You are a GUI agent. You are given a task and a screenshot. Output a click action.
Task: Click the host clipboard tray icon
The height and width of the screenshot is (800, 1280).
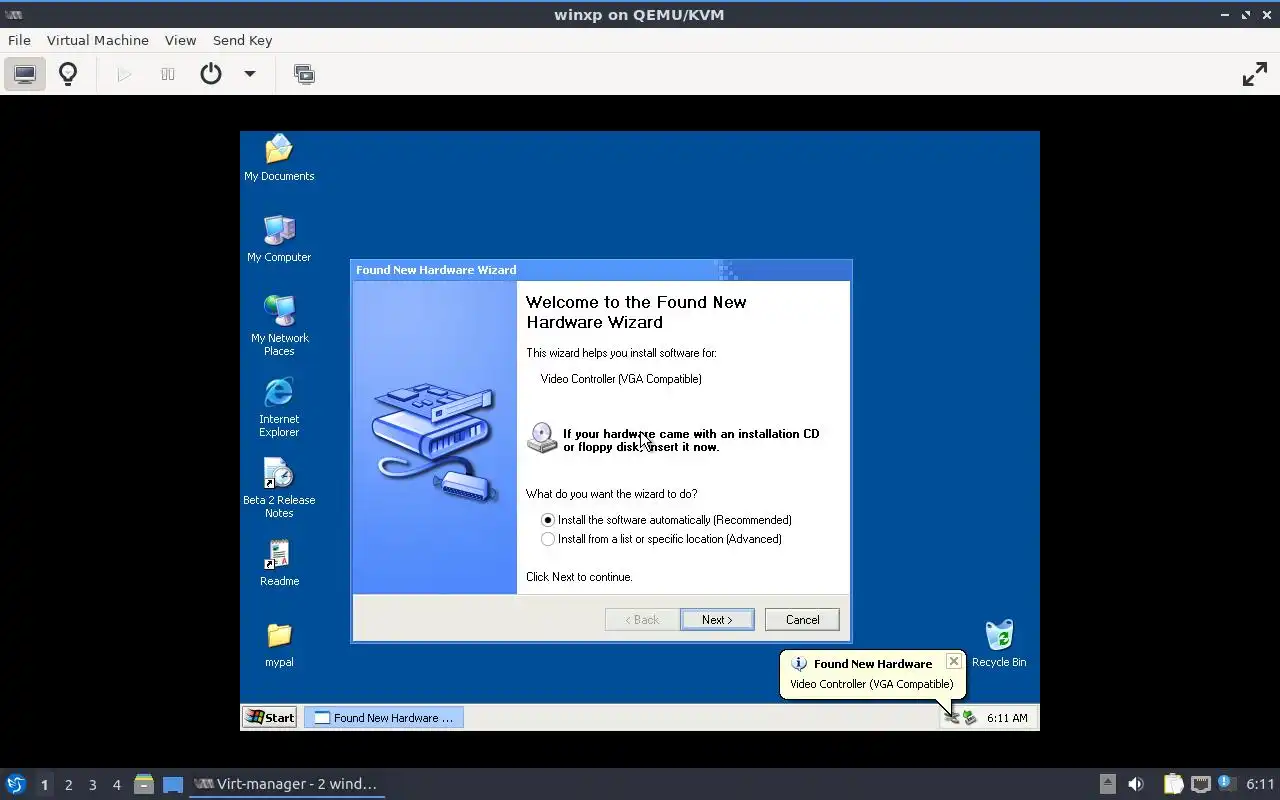coord(1173,784)
